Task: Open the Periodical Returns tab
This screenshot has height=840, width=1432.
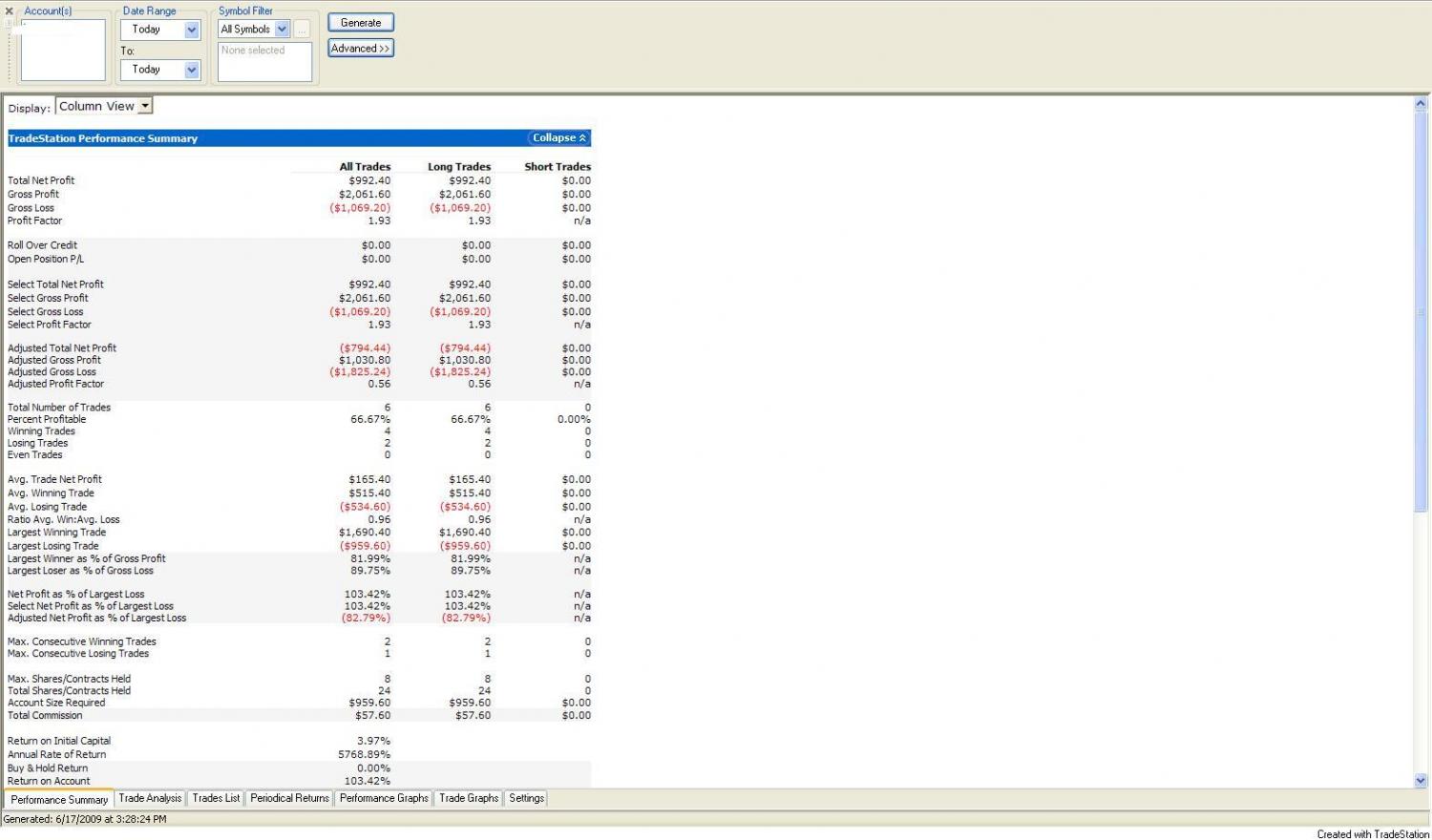Action: click(x=289, y=798)
